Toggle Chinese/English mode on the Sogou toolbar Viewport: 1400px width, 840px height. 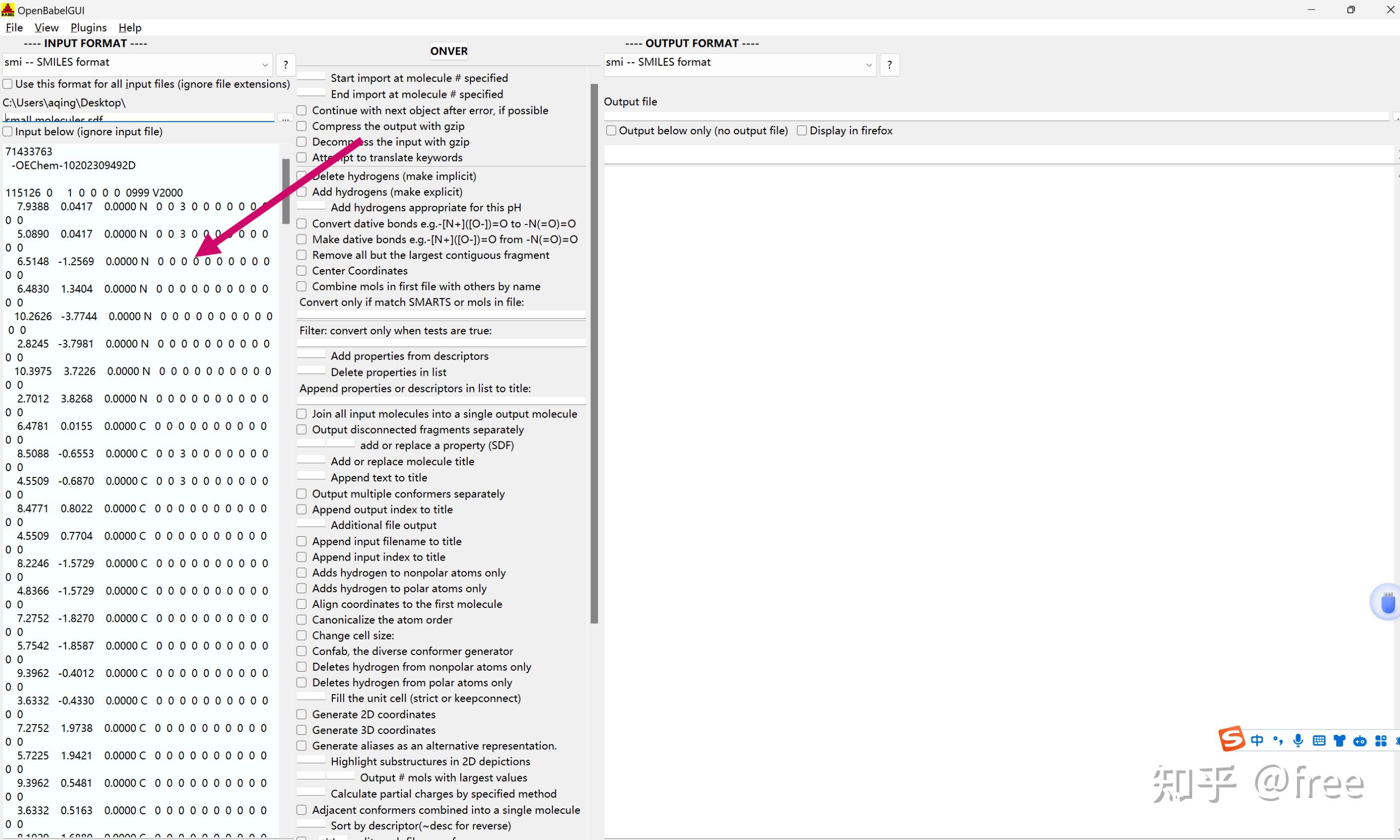(x=1257, y=740)
